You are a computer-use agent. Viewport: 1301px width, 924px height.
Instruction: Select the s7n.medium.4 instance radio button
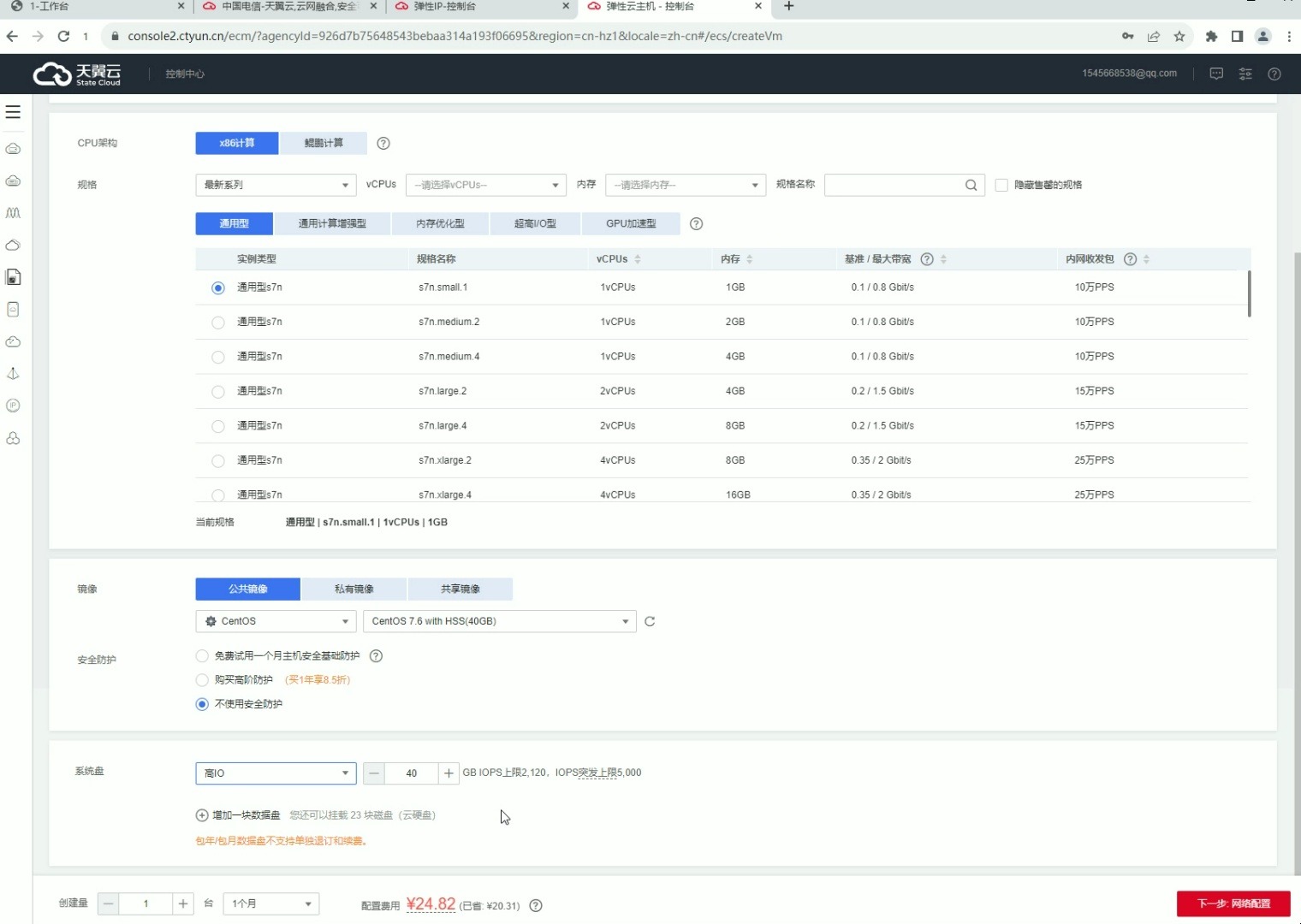(218, 358)
